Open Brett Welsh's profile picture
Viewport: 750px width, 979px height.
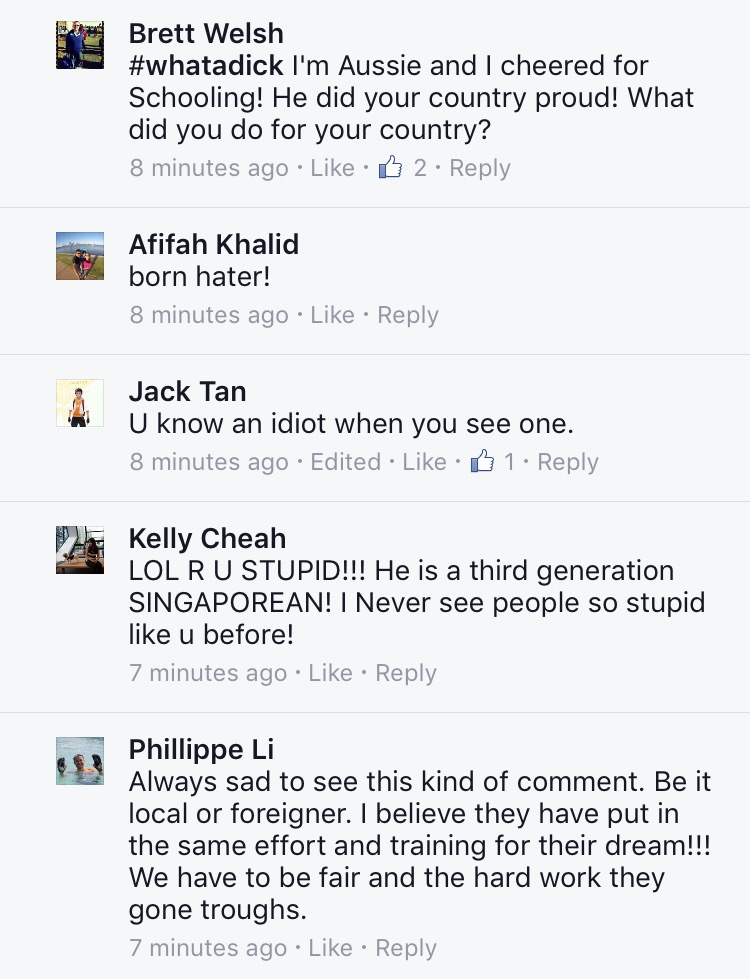point(80,45)
